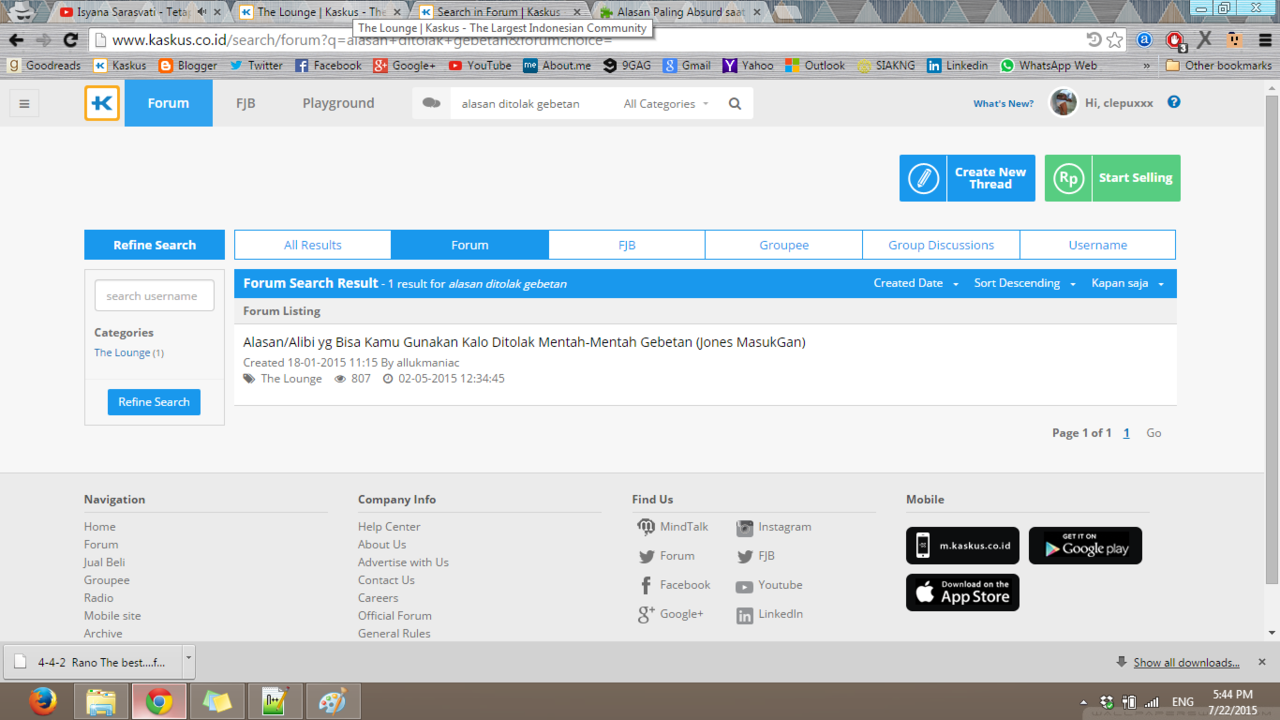Open the Facebook link in footer

tap(674, 585)
